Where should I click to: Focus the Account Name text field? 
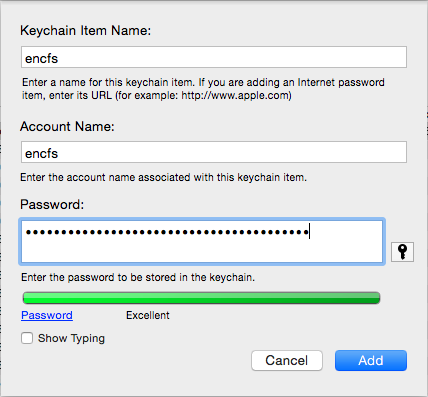tap(214, 152)
